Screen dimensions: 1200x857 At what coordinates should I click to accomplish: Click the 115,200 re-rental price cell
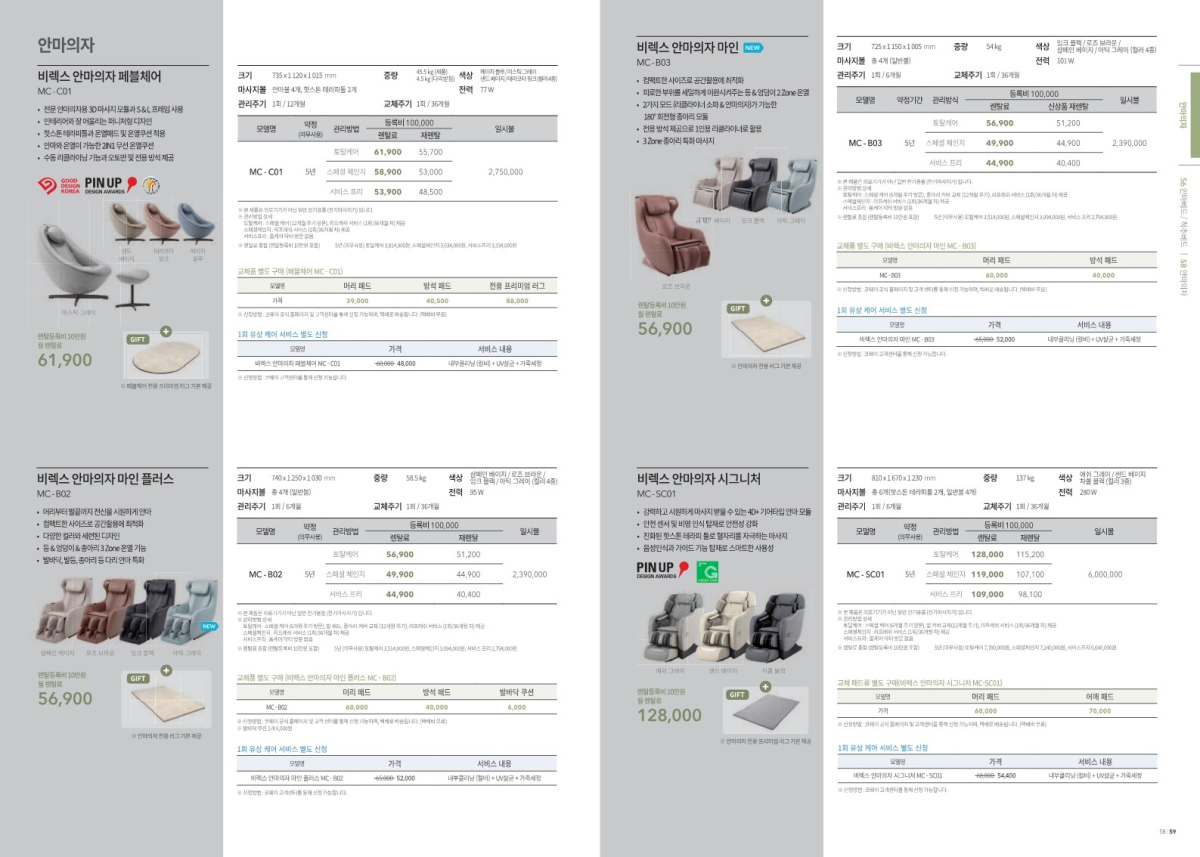pos(1030,554)
